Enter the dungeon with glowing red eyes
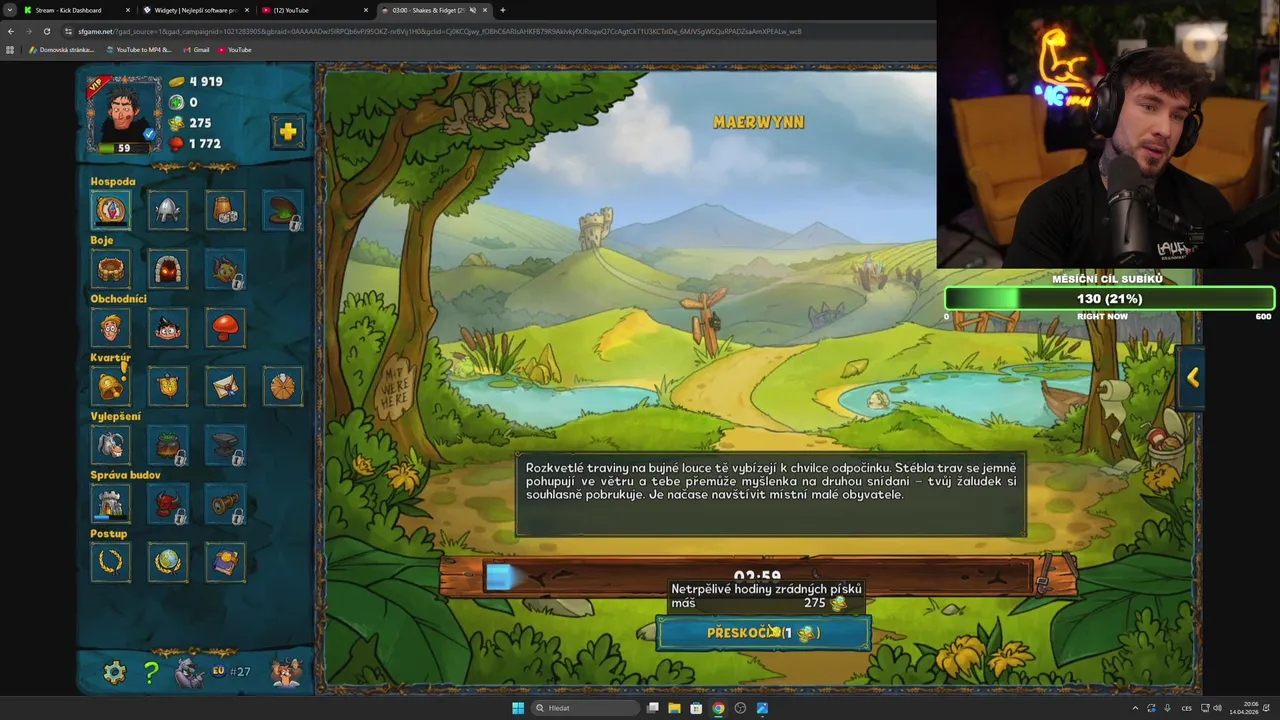This screenshot has height=720, width=1280. [x=168, y=269]
